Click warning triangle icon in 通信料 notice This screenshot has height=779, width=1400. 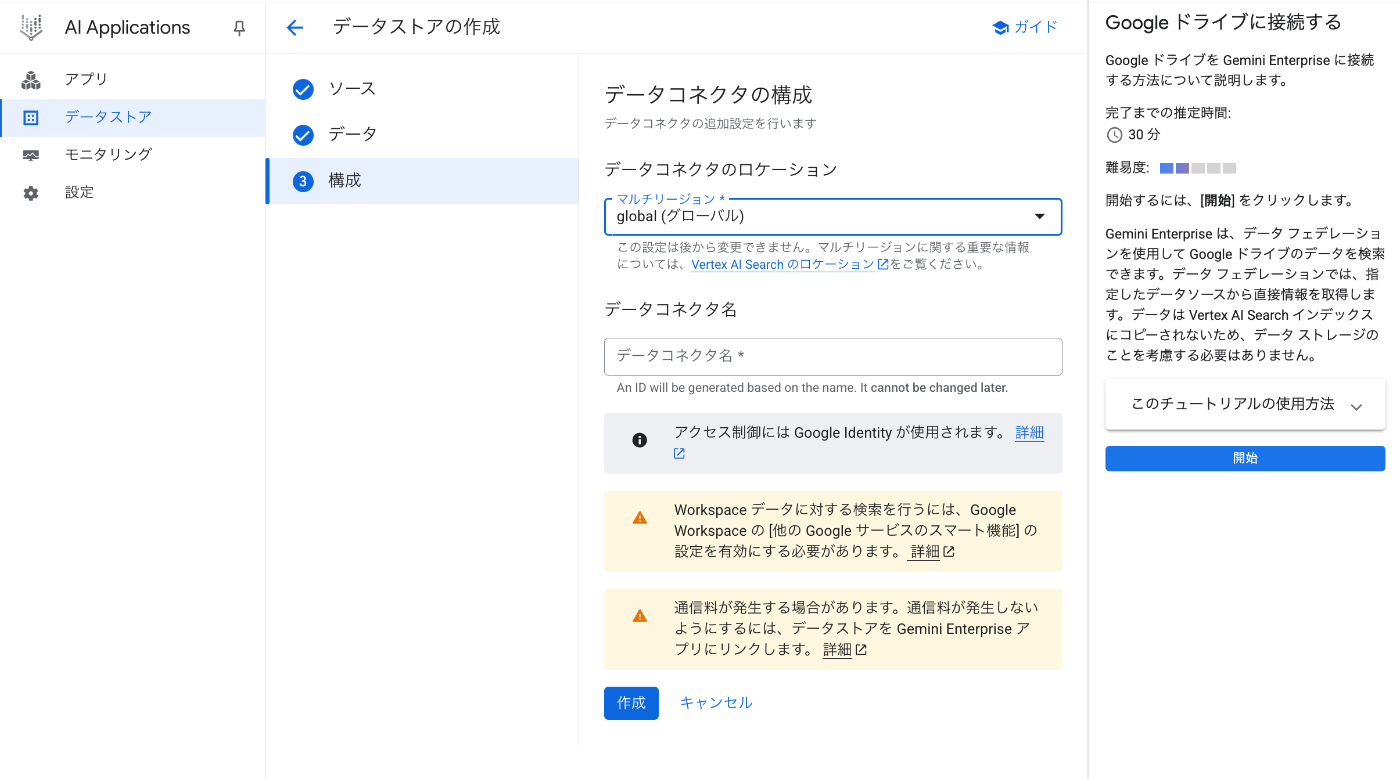pyautogui.click(x=640, y=616)
